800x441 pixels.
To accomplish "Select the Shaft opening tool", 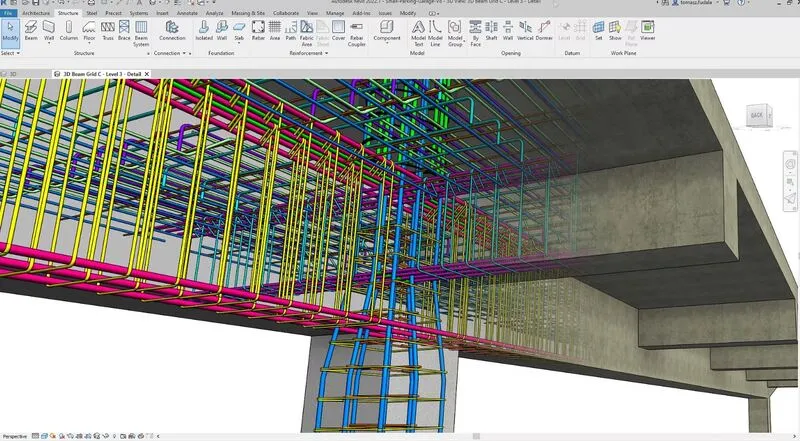I will click(x=491, y=31).
